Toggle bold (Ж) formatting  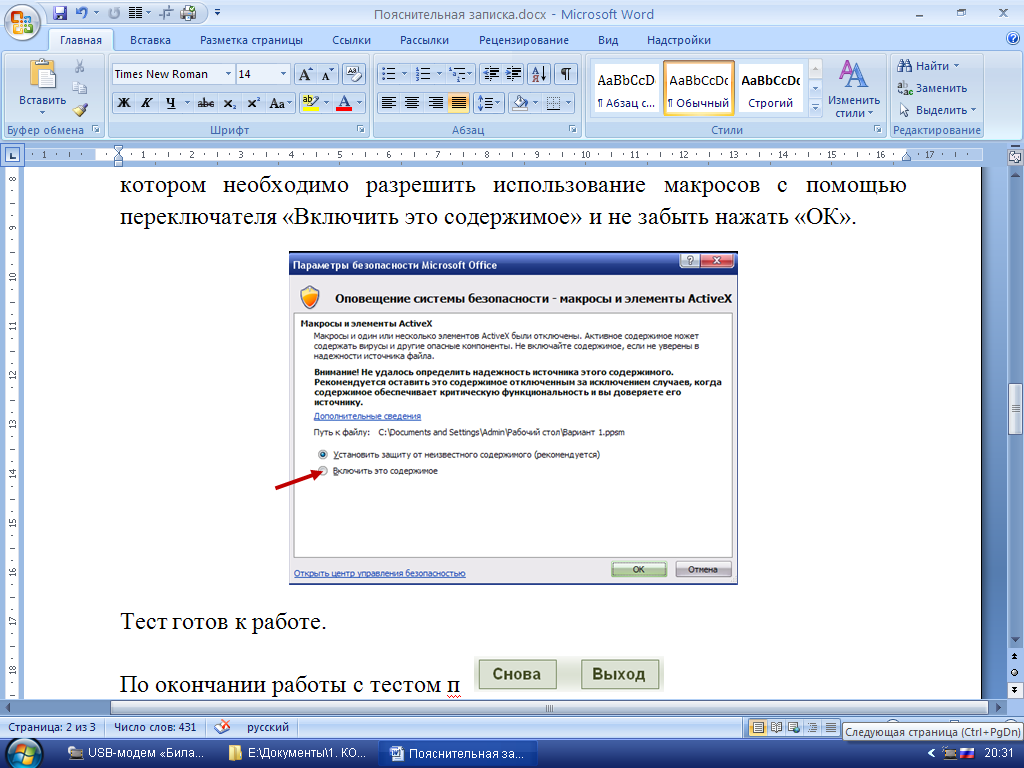click(123, 103)
